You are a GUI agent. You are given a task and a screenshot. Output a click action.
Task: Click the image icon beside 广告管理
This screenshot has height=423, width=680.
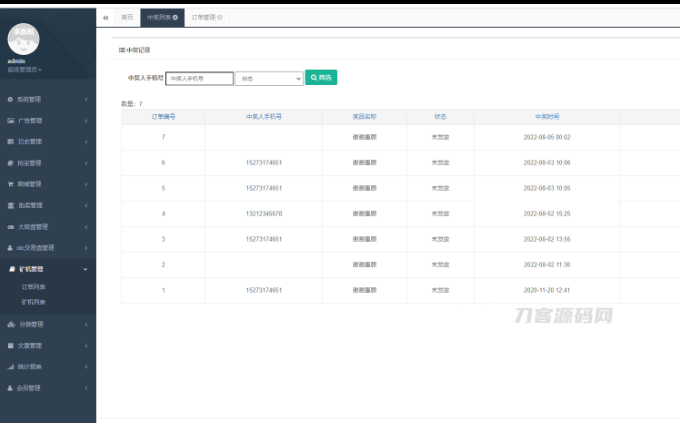tap(10, 121)
